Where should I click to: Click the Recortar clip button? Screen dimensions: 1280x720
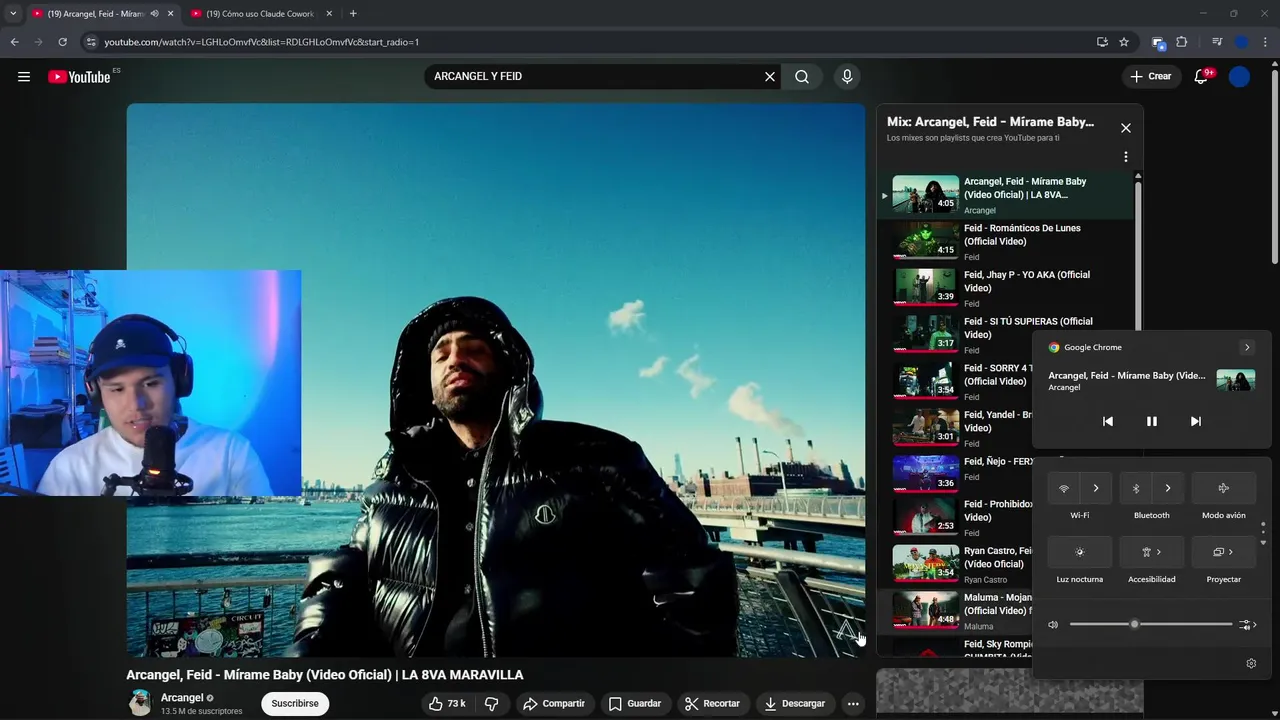tap(712, 704)
